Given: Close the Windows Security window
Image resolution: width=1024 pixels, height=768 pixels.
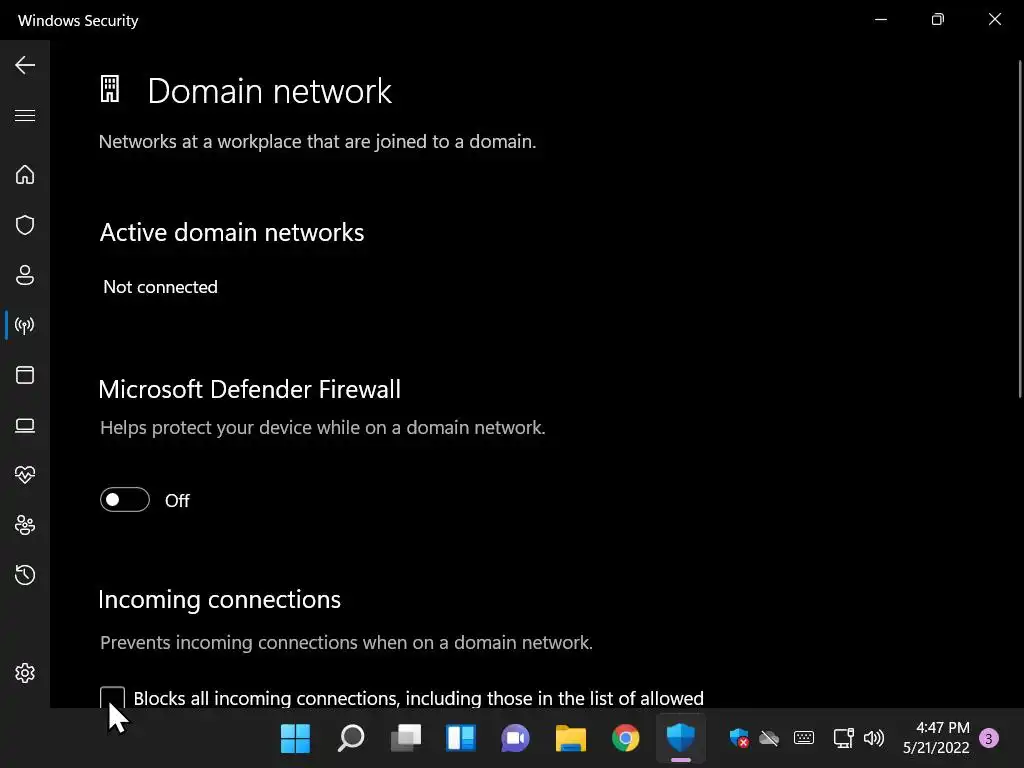Looking at the screenshot, I should coord(995,20).
